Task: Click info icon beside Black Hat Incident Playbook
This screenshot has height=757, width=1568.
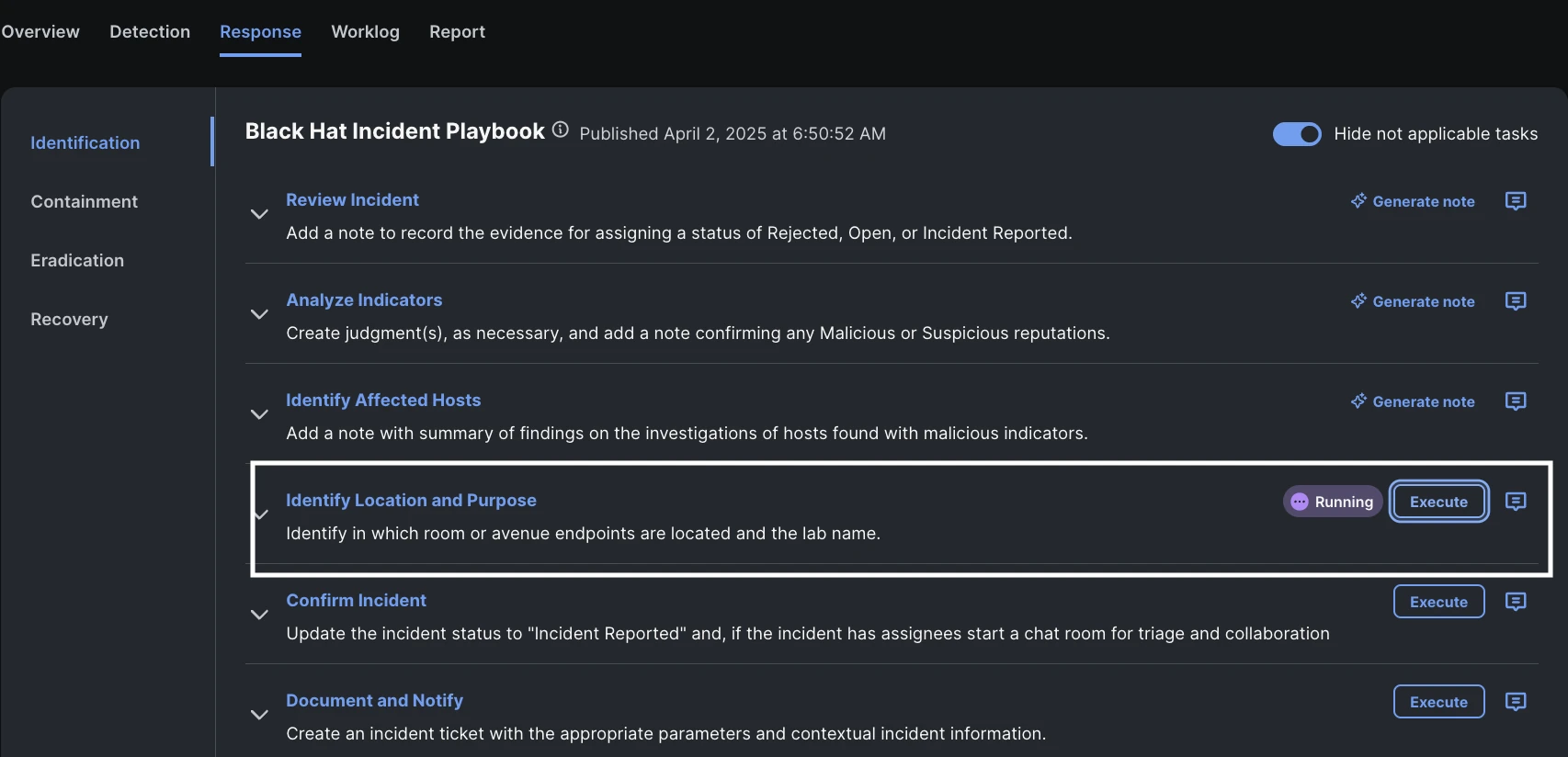Action: point(561,130)
